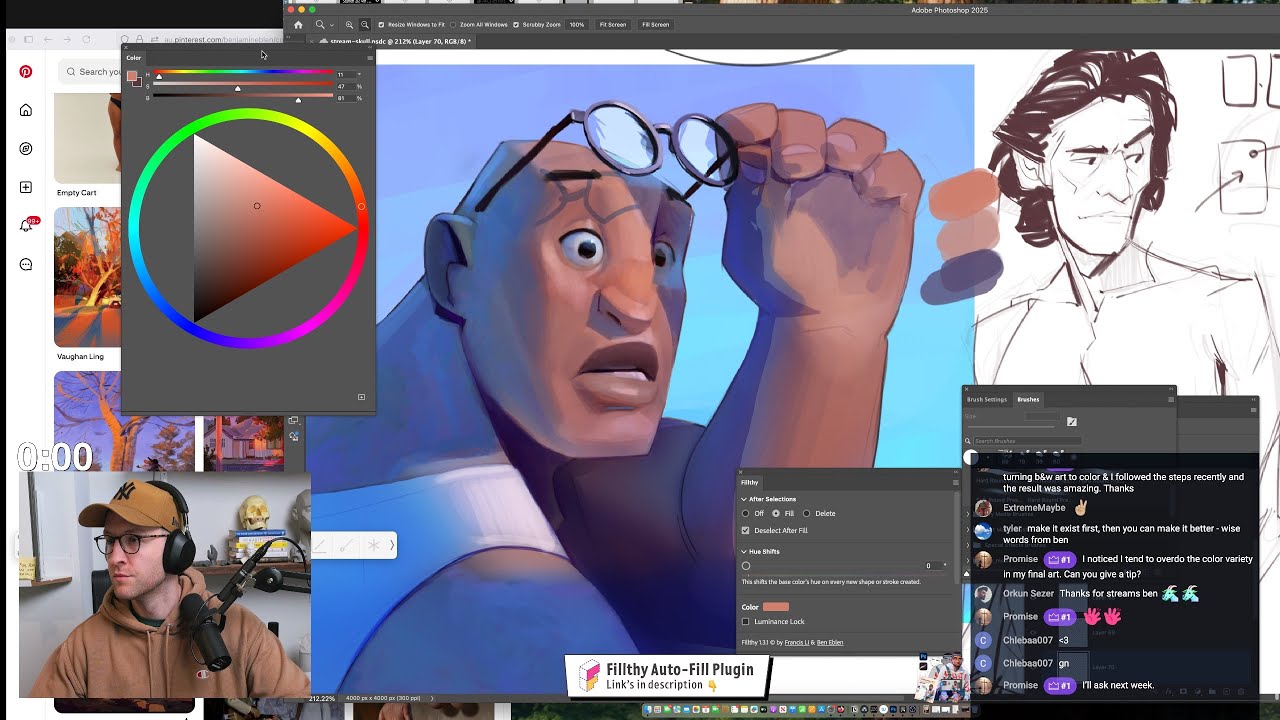Image resolution: width=1280 pixels, height=720 pixels.
Task: Click the Hue slider bar
Action: pyautogui.click(x=243, y=73)
